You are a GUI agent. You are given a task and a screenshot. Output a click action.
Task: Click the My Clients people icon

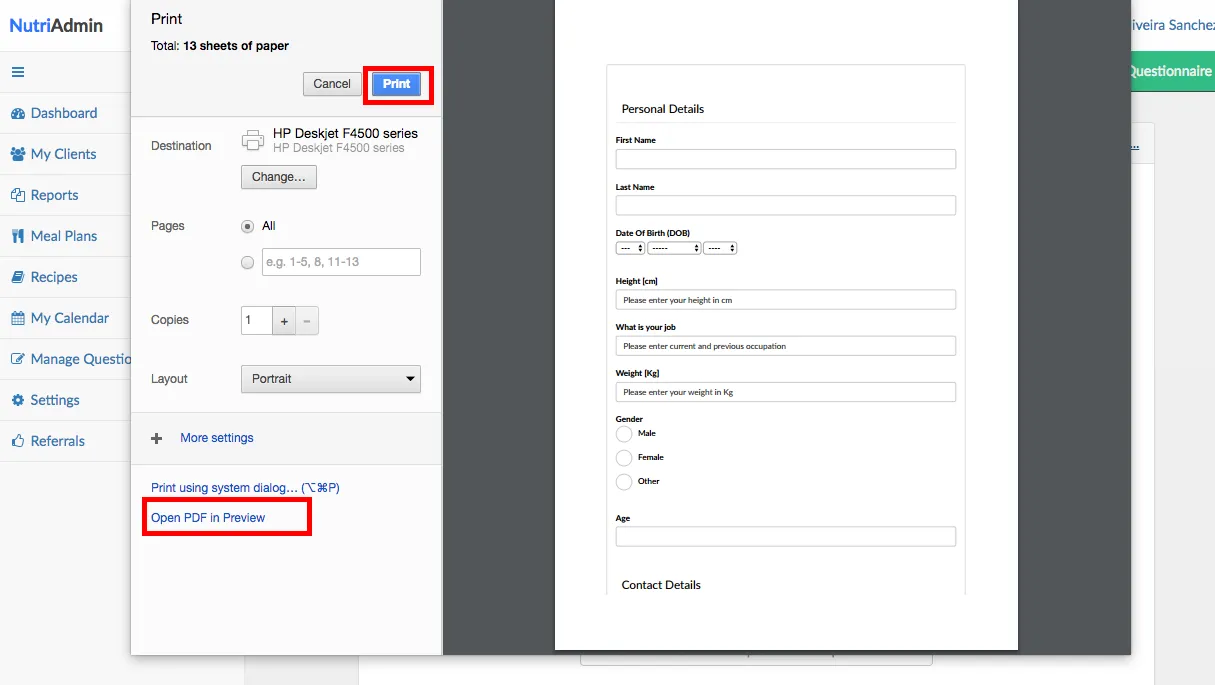(x=18, y=155)
